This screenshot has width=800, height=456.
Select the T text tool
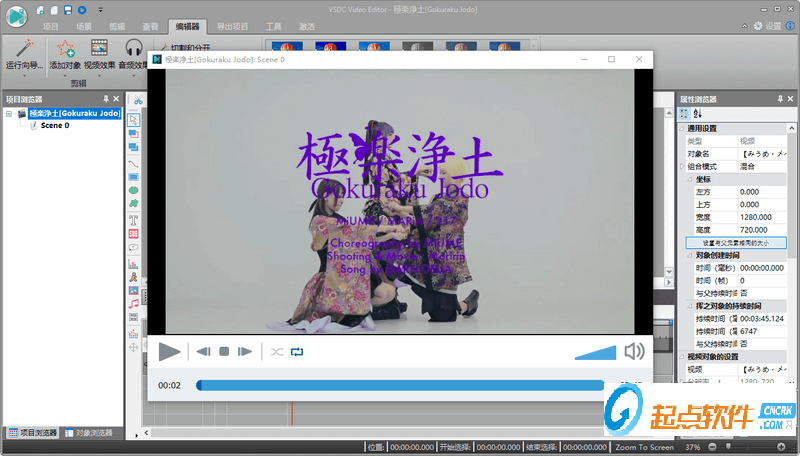[x=133, y=220]
